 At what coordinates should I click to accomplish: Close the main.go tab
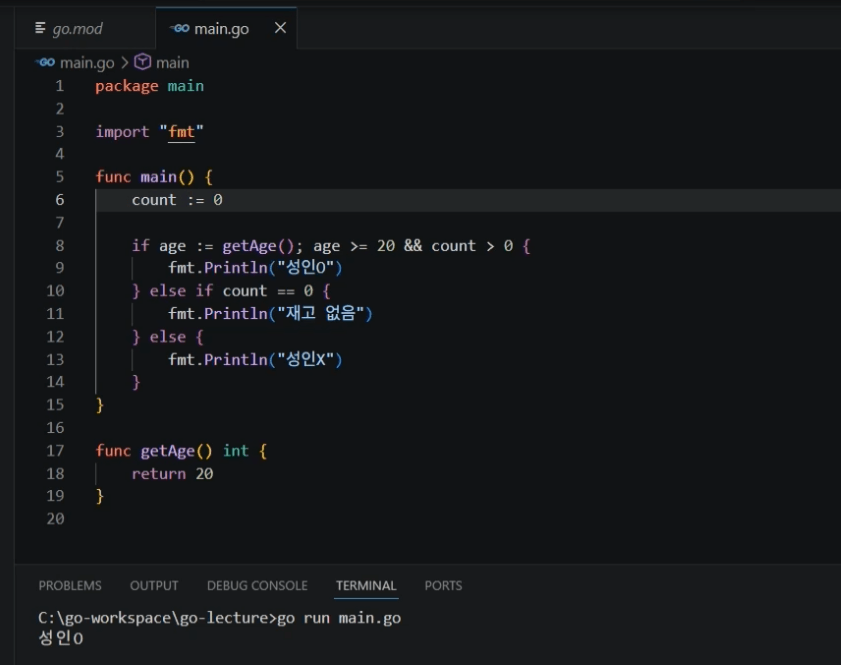point(280,28)
